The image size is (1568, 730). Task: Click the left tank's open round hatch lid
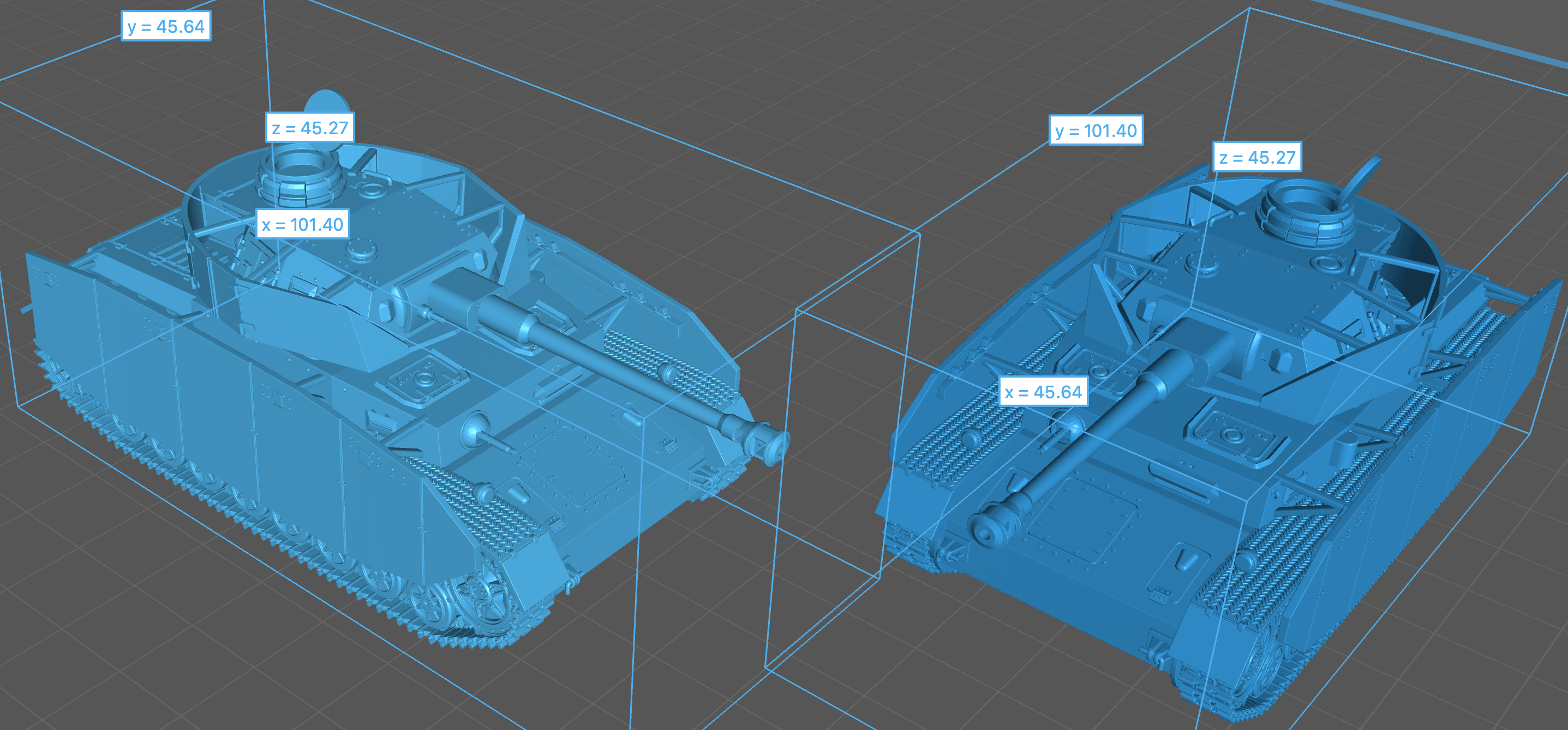pos(326,102)
